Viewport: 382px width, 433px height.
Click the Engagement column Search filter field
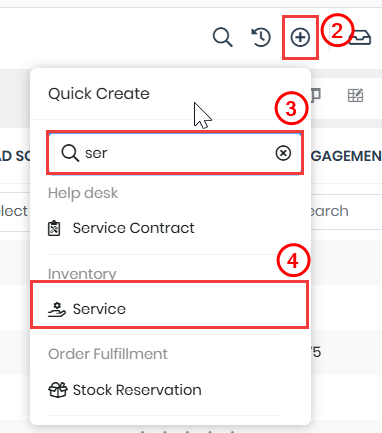(x=346, y=211)
